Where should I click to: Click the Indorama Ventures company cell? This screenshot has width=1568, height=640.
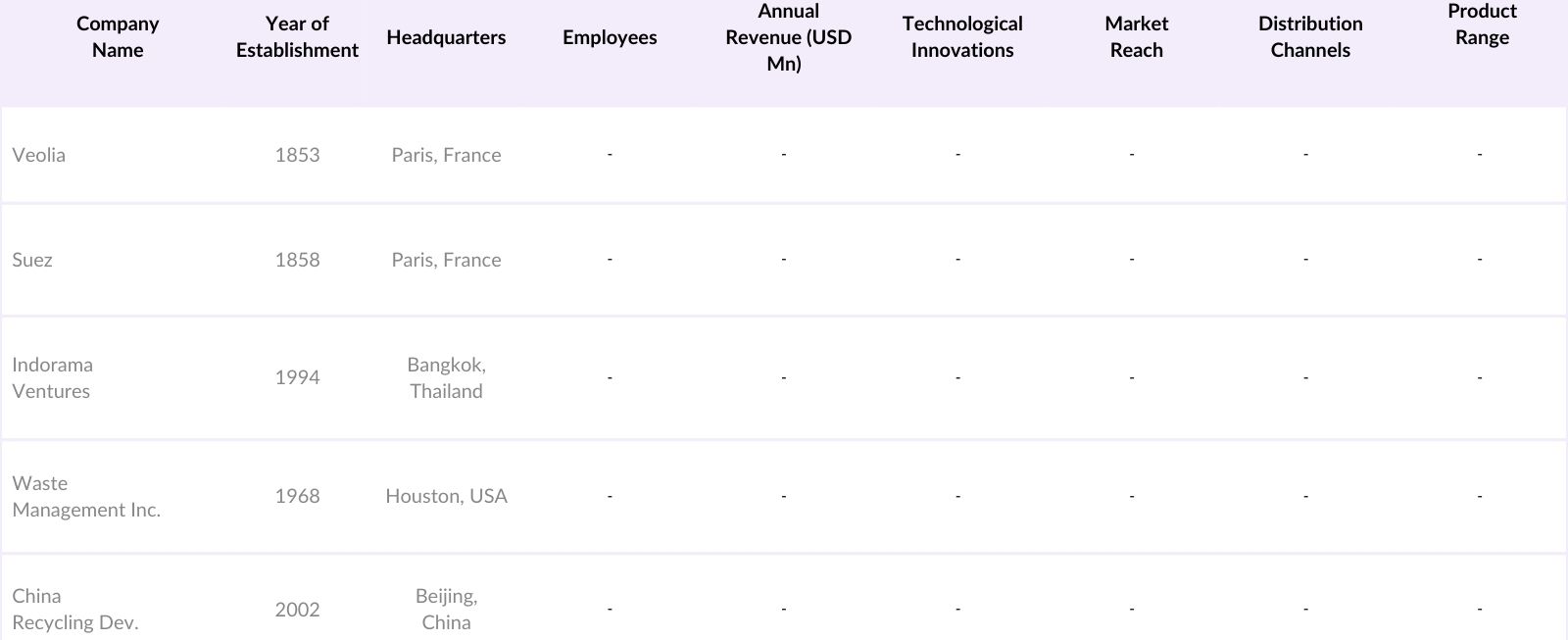tap(53, 377)
